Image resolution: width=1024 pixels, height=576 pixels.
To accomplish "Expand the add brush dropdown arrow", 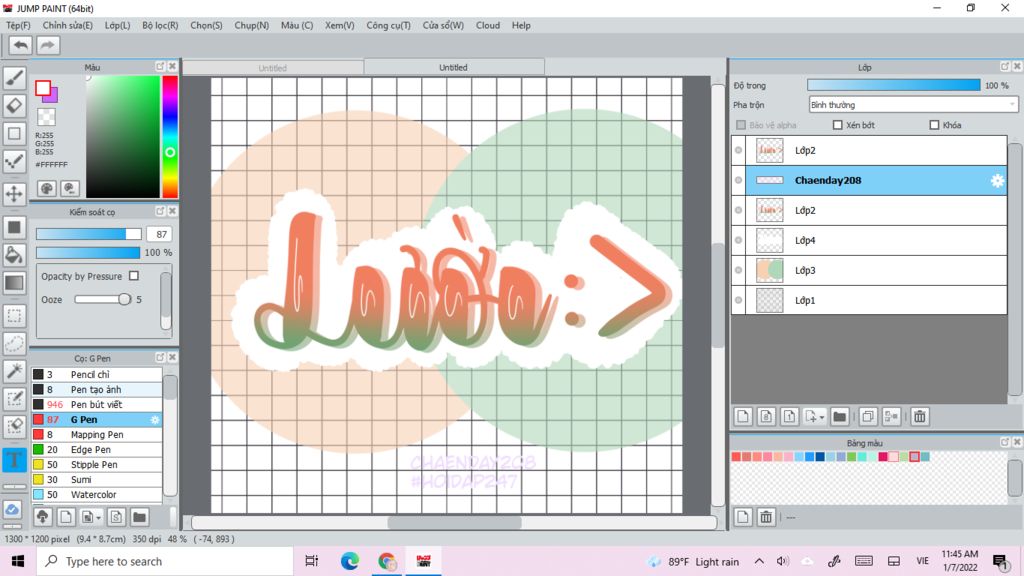I will click(99, 517).
